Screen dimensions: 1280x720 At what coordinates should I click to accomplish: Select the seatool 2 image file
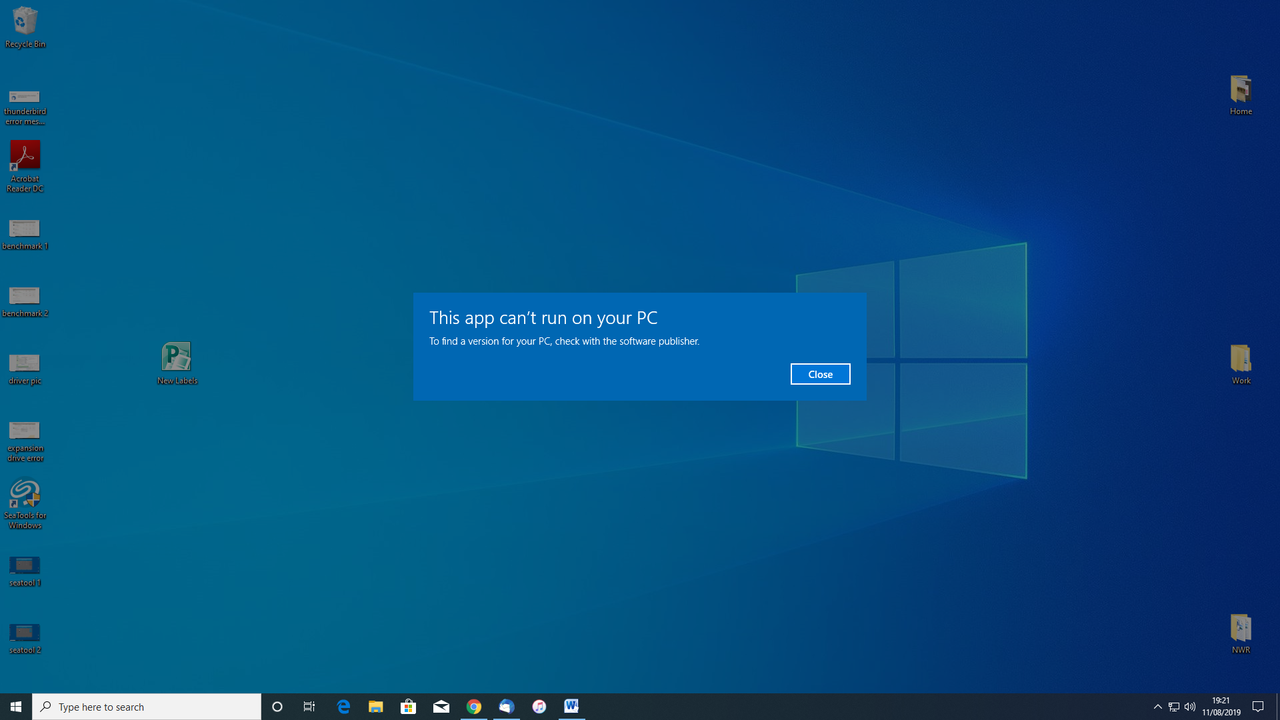pos(25,638)
